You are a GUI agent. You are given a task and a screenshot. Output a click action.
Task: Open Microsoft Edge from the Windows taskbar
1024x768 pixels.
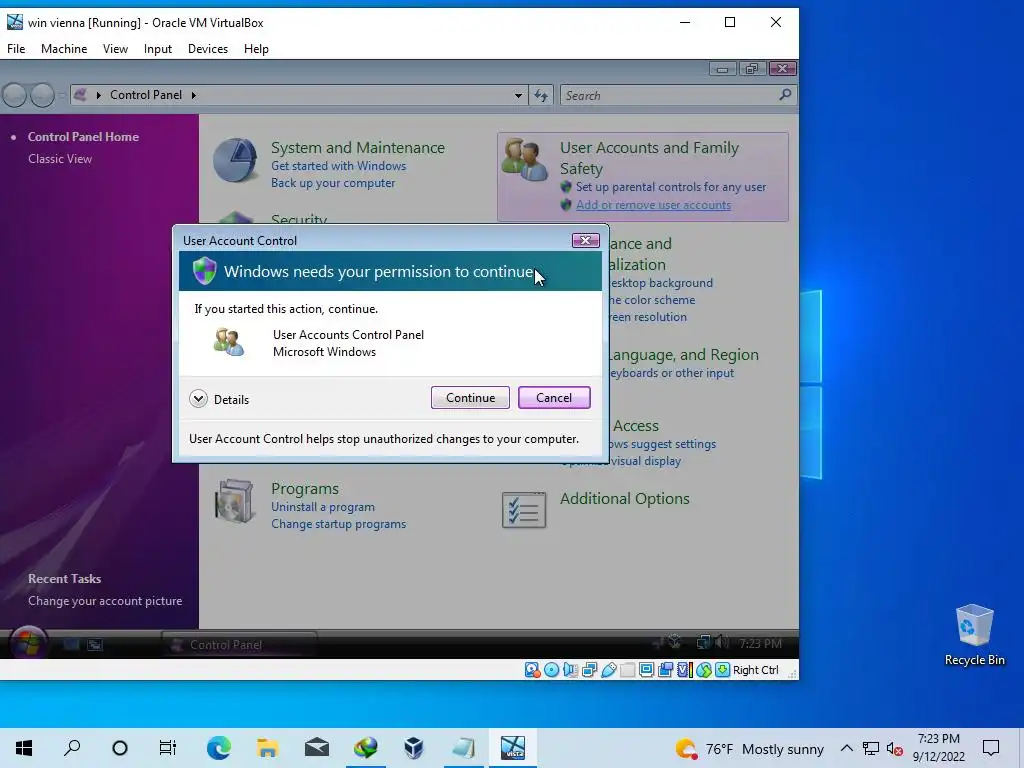[219, 748]
